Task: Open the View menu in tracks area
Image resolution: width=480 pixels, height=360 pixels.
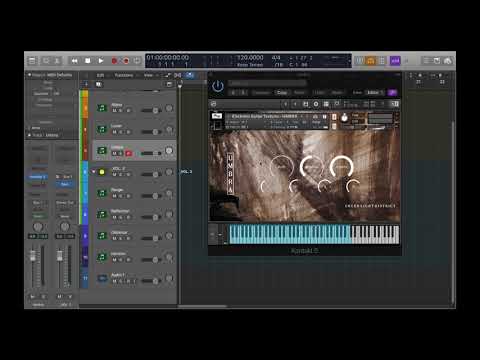Action: click(148, 75)
